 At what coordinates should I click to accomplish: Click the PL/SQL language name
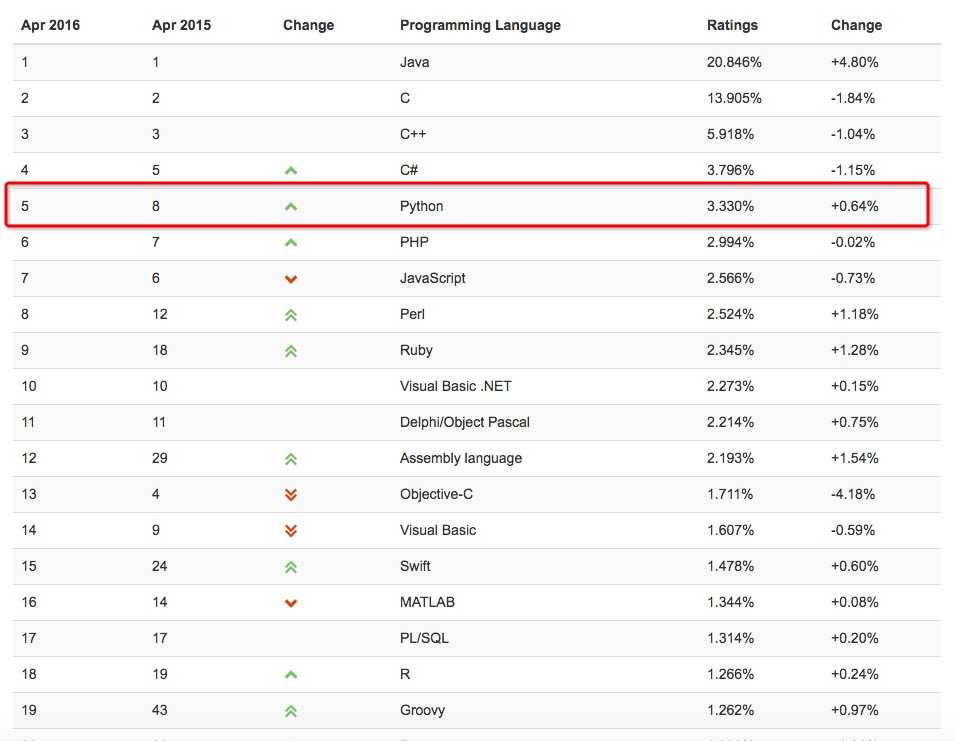424,638
